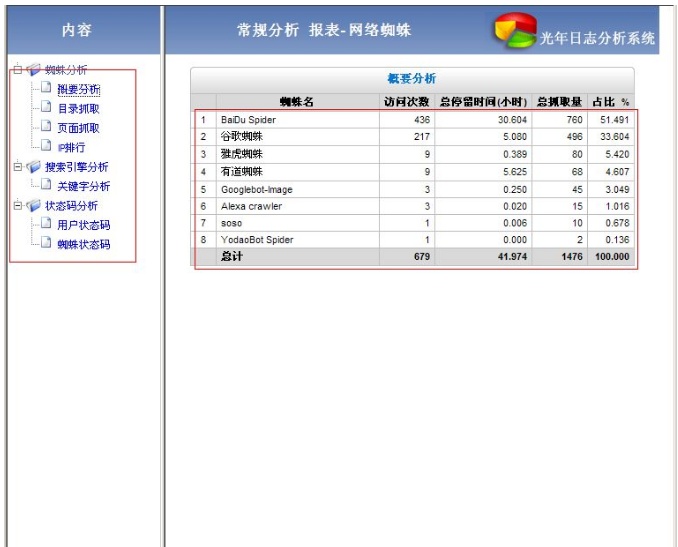This screenshot has width=678, height=547.
Task: Click the page icon beside 用户状态码
Action: pos(45,225)
